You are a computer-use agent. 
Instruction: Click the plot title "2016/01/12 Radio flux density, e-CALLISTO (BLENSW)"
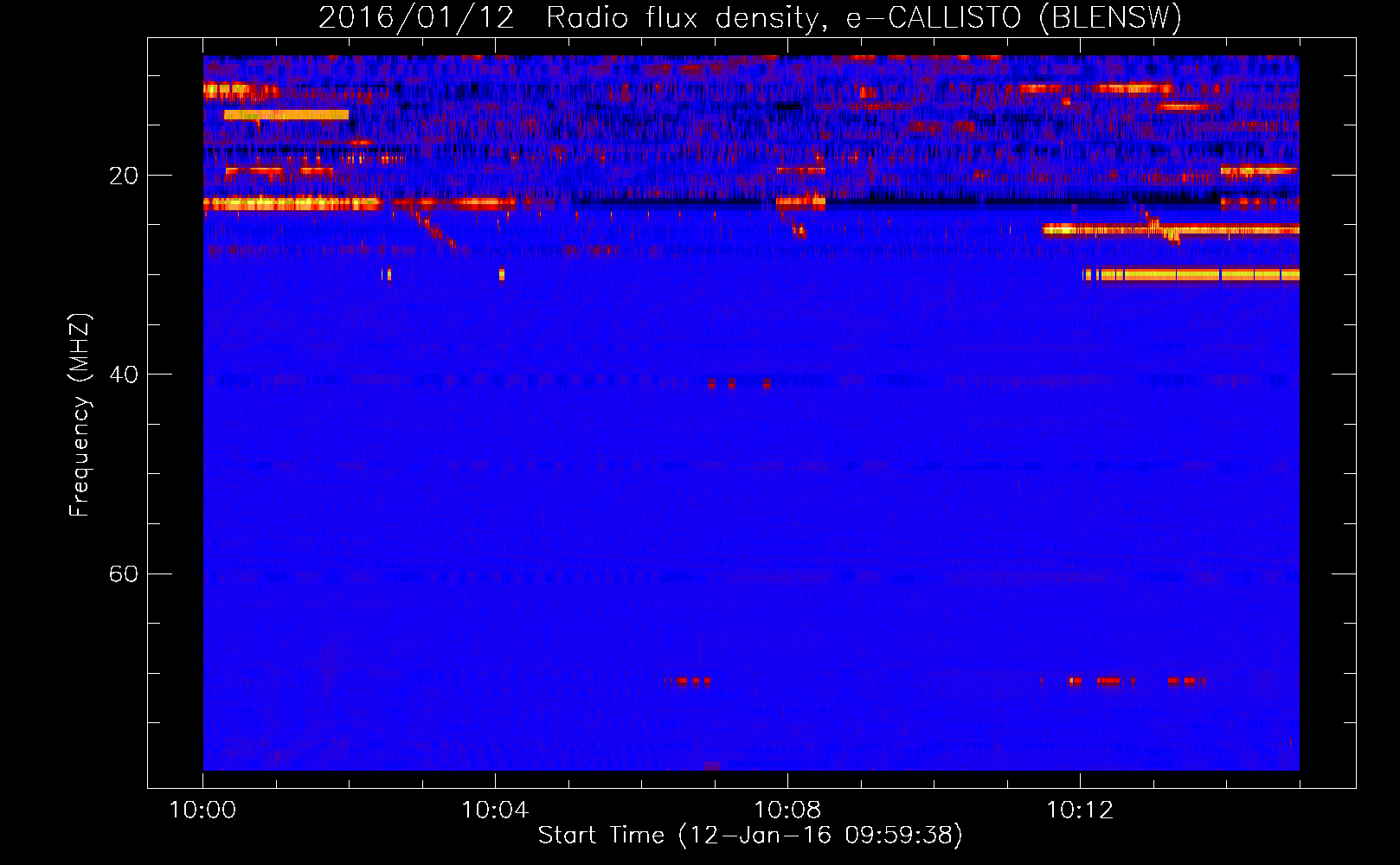tap(750, 18)
